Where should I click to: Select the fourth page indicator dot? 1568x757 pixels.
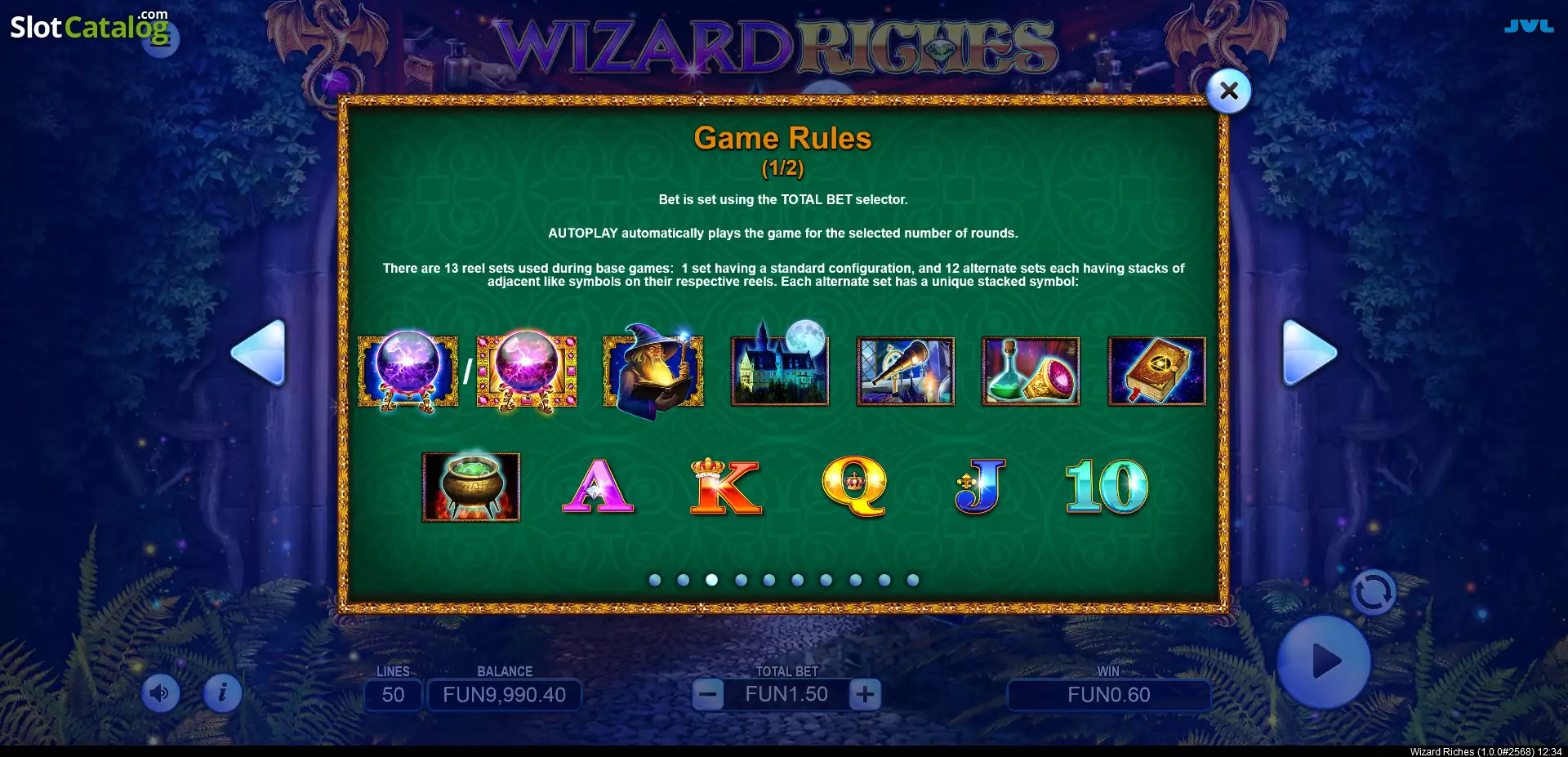tap(741, 580)
